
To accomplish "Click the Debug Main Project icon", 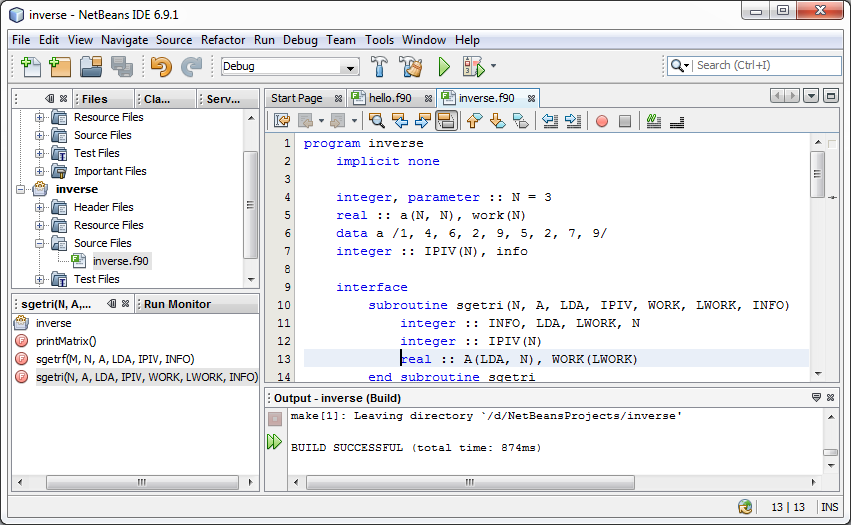I will click(x=473, y=66).
